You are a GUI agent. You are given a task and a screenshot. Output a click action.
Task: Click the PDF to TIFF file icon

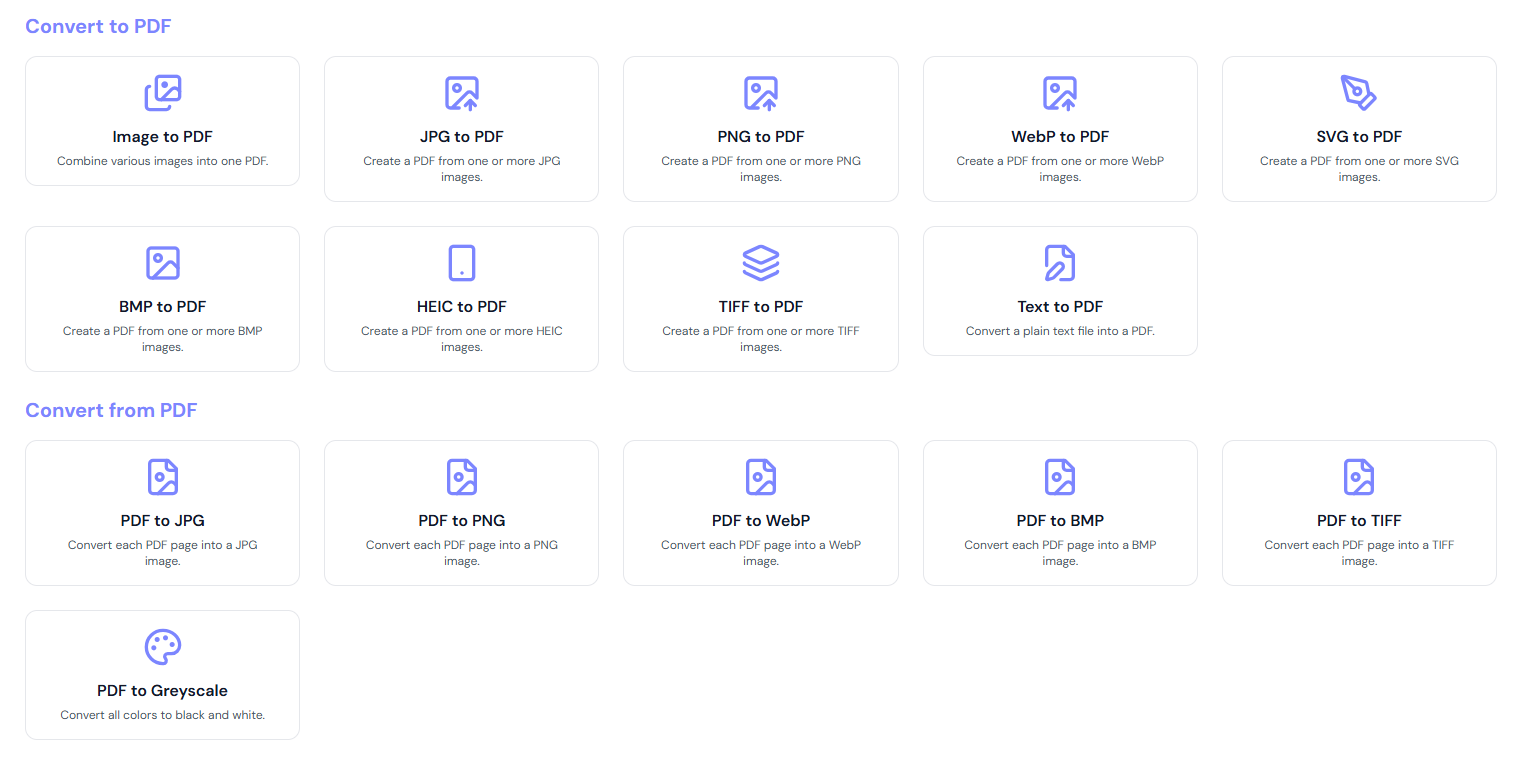pos(1359,477)
